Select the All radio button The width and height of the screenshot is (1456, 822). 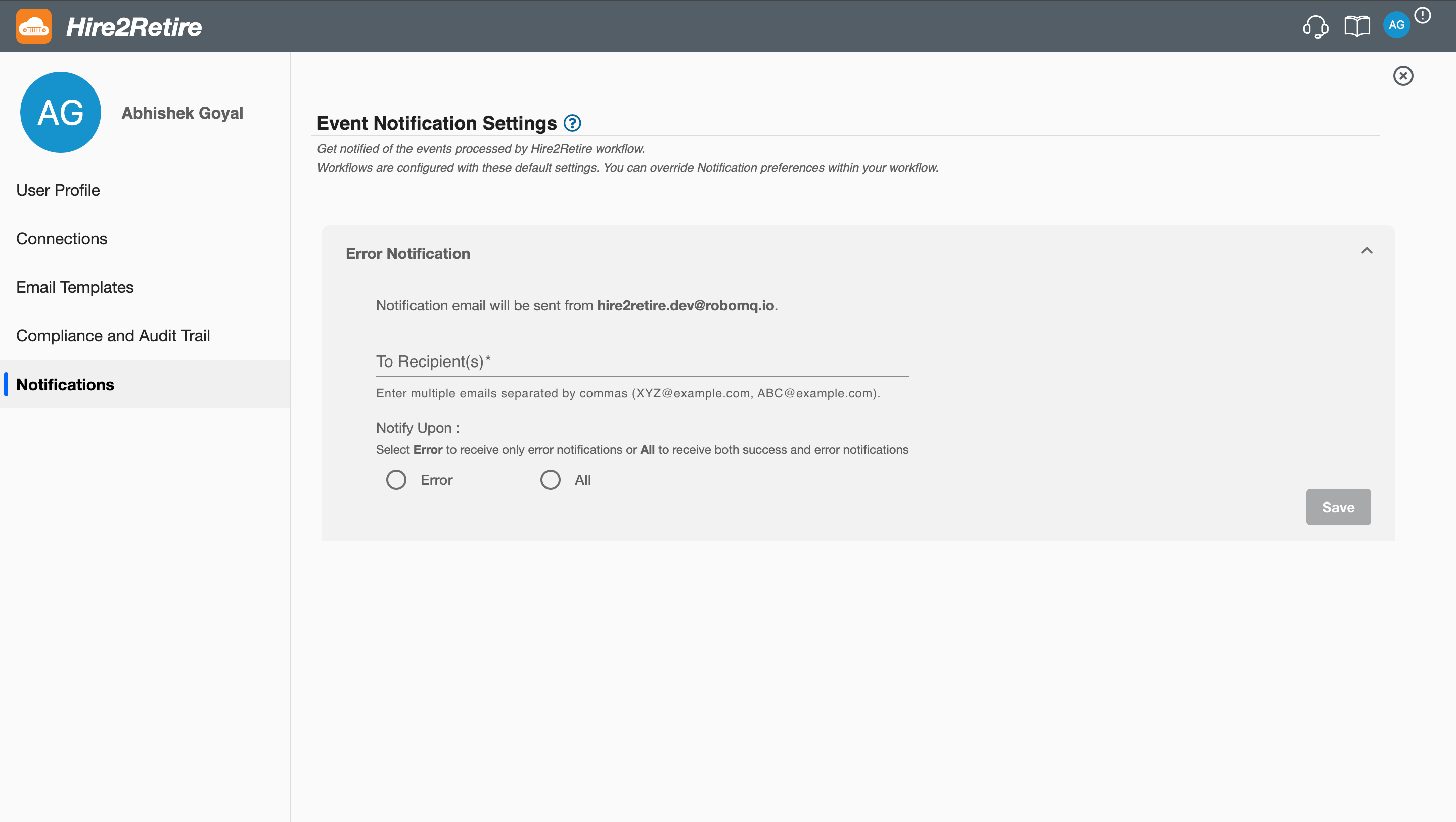(x=550, y=479)
